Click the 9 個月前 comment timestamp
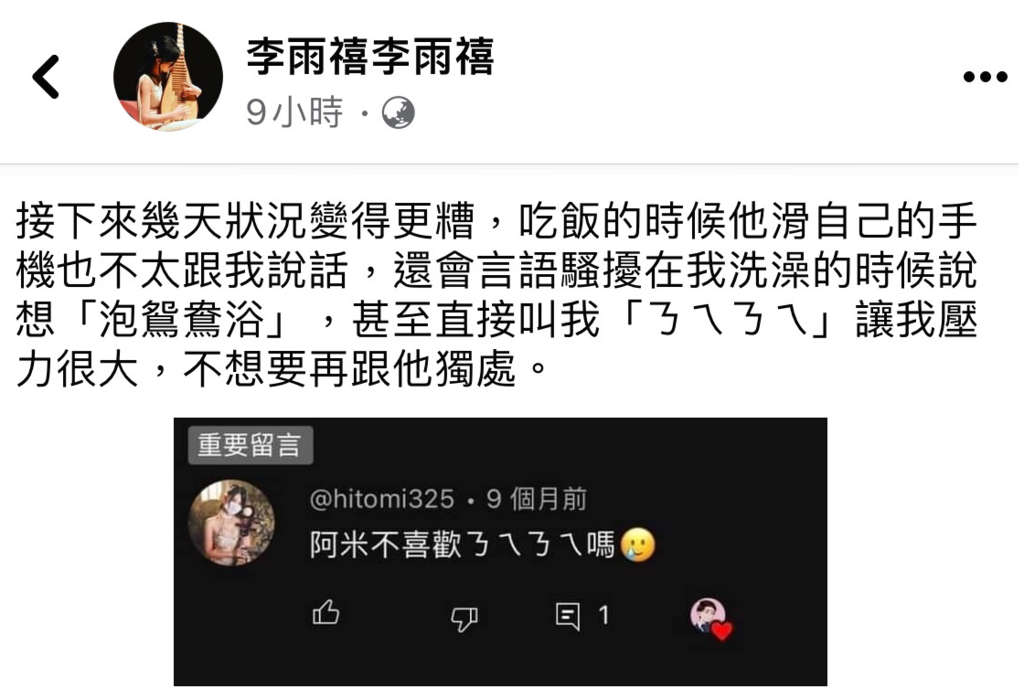This screenshot has height=689, width=1024. [536, 500]
